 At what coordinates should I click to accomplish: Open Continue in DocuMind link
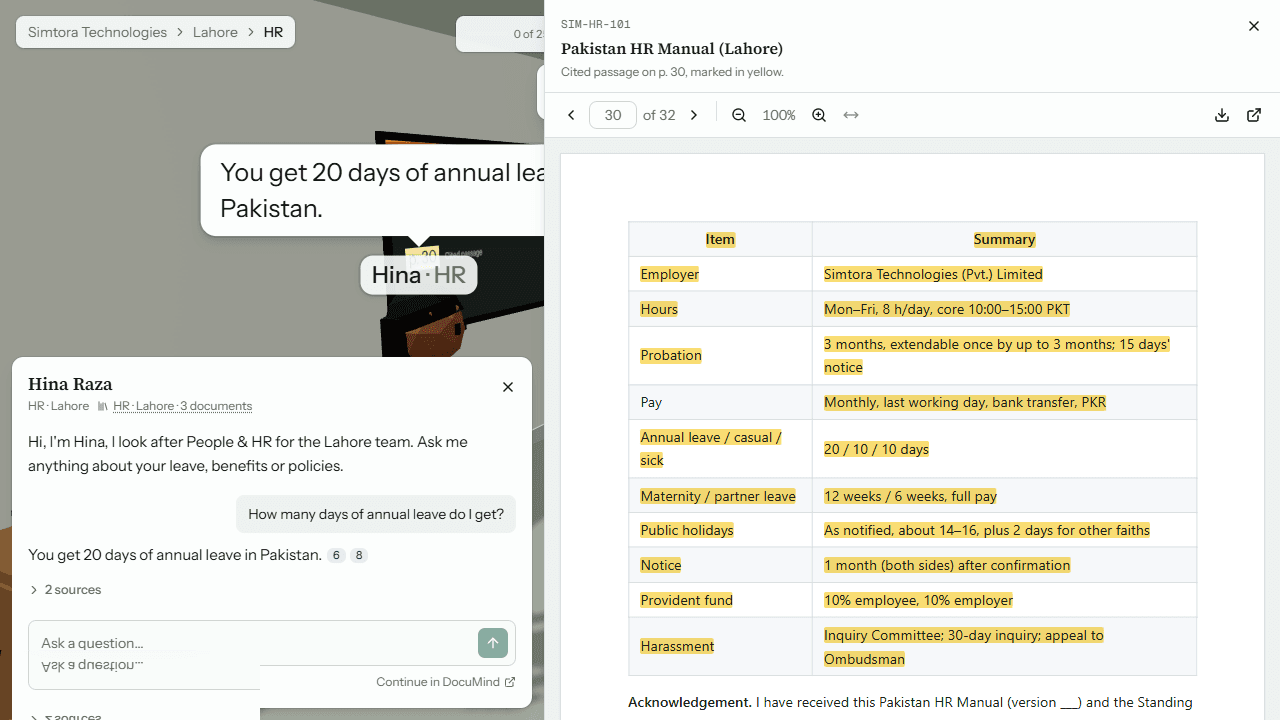[x=446, y=682]
